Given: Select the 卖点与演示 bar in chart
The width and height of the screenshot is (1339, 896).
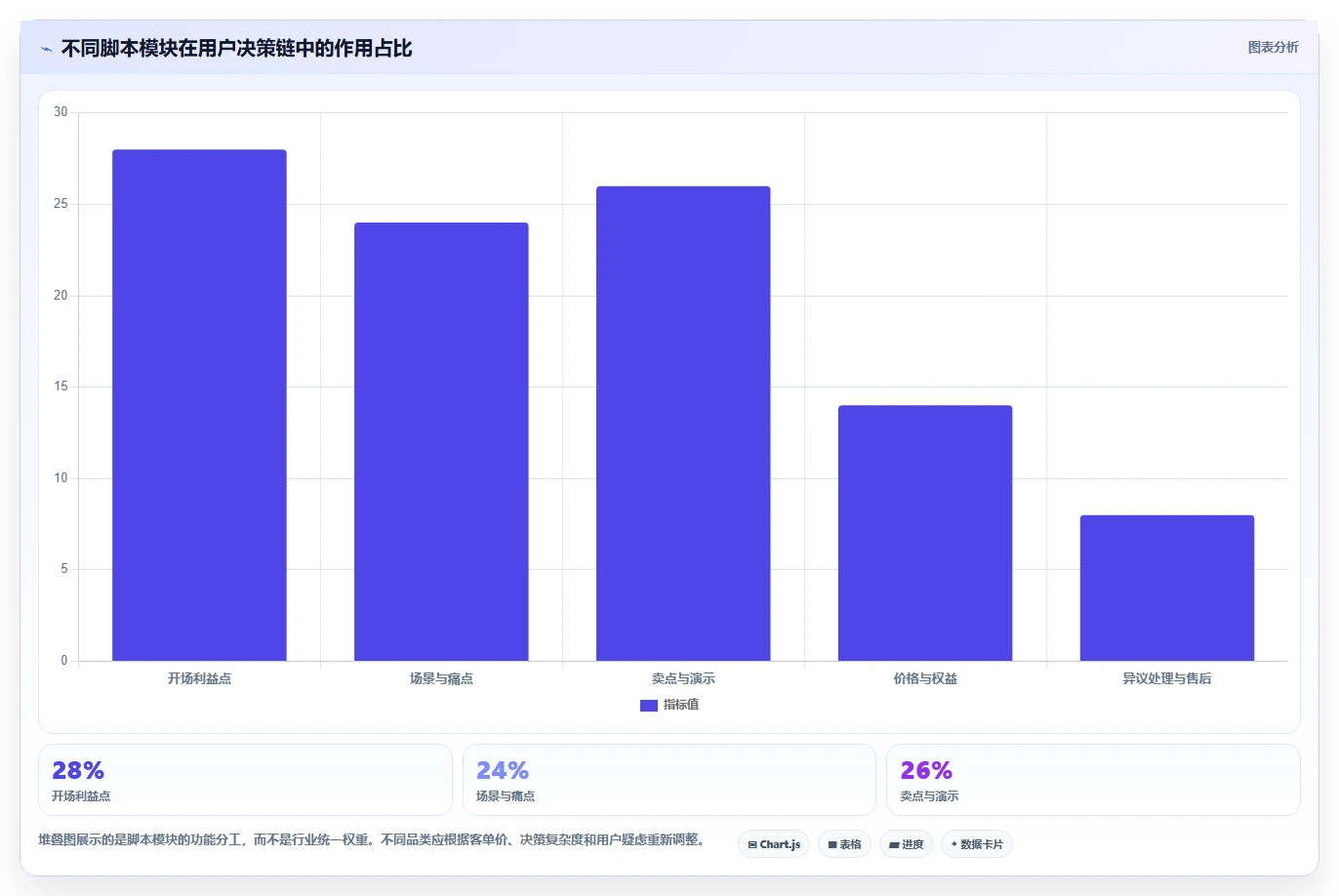Looking at the screenshot, I should [x=683, y=424].
